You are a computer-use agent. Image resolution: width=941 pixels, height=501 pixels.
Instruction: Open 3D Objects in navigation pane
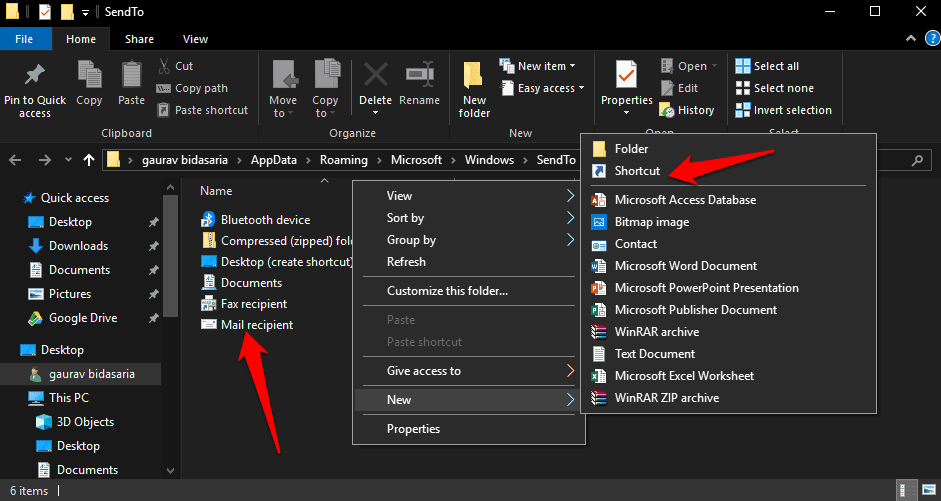coord(85,422)
